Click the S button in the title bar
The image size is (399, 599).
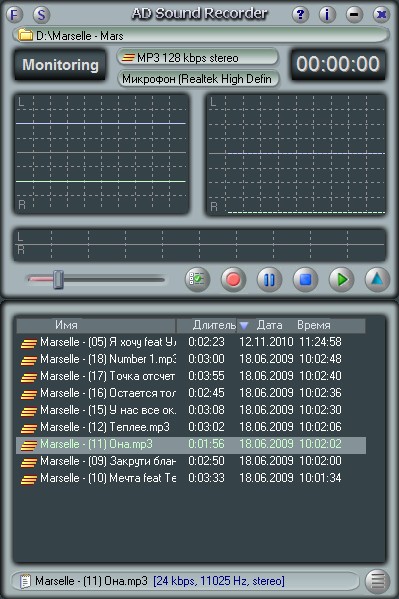point(41,15)
